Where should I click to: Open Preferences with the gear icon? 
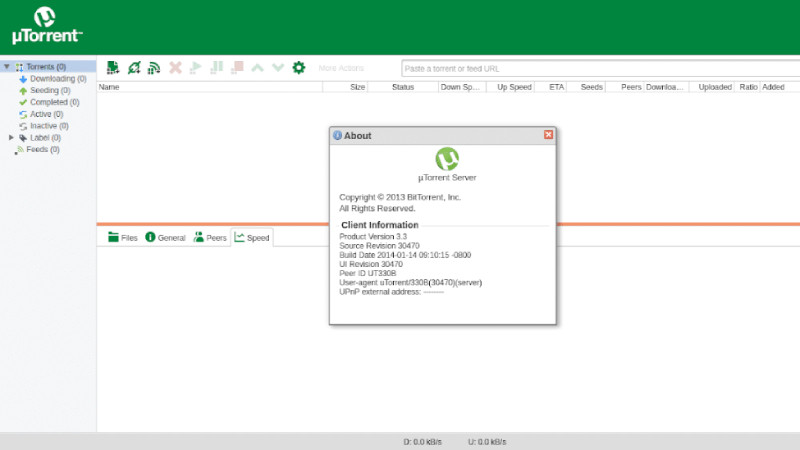(x=298, y=67)
